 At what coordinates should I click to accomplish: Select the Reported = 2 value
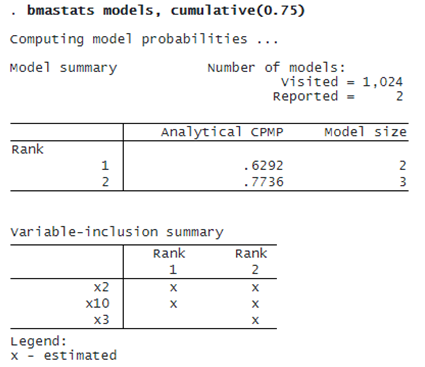[x=338, y=97]
